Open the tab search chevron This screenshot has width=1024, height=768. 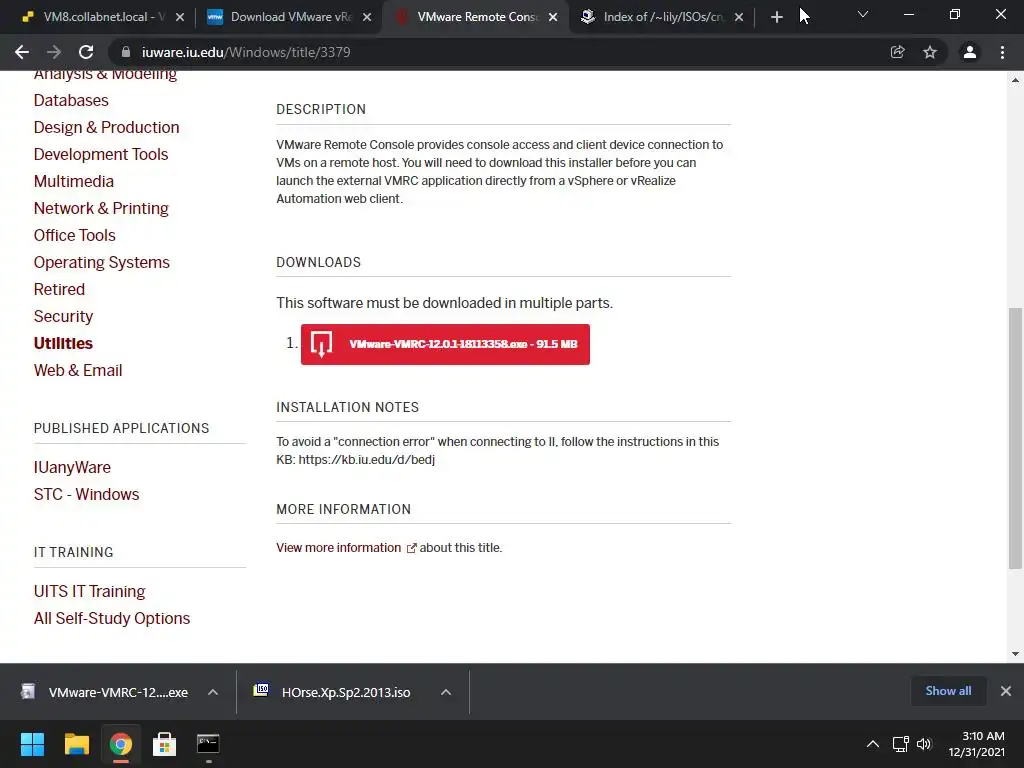click(x=863, y=14)
